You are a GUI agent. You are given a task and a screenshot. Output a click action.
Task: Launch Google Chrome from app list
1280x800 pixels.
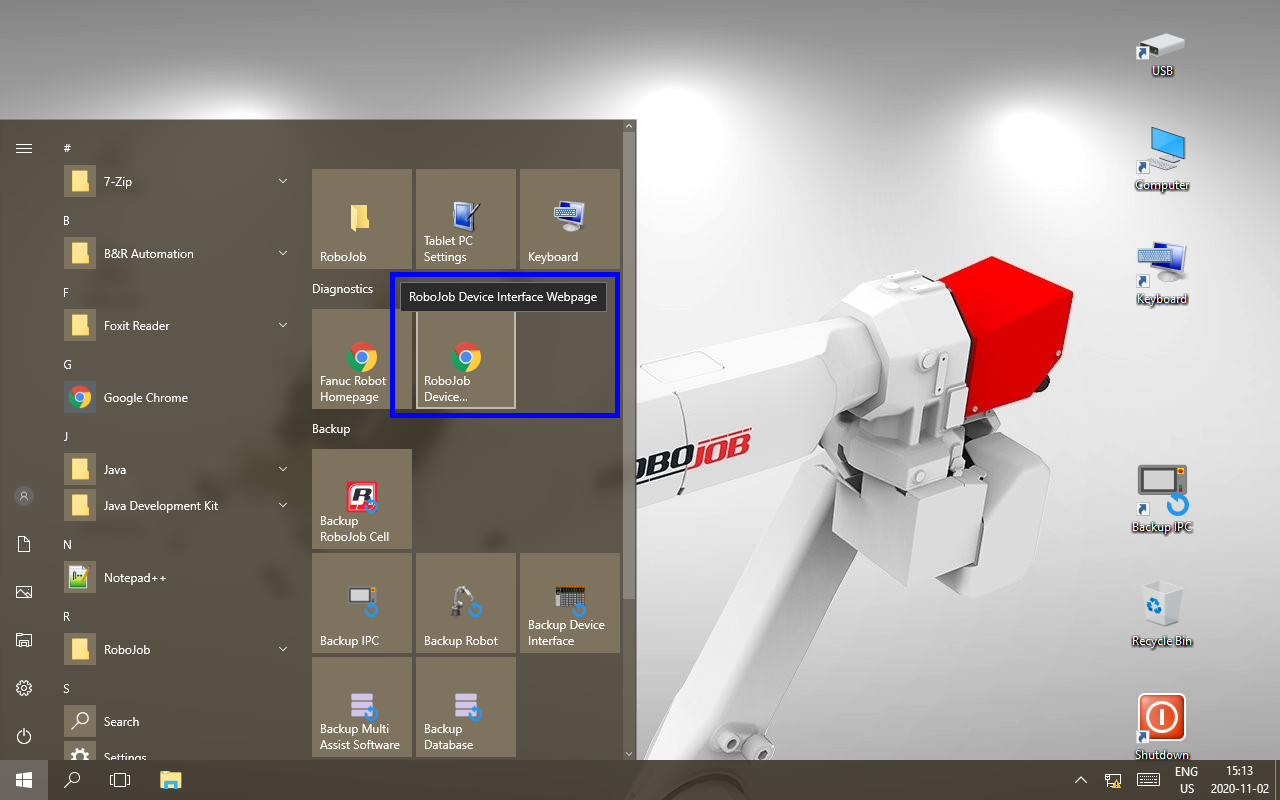coord(177,398)
